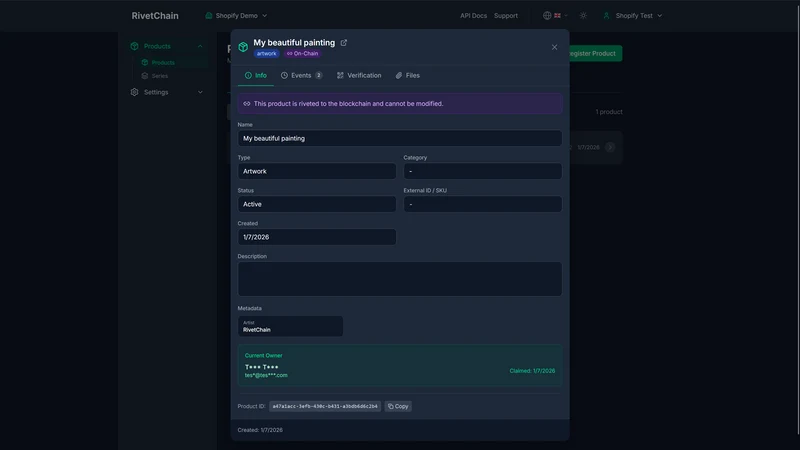Click the Current Owner label
800x450 pixels.
(x=263, y=356)
